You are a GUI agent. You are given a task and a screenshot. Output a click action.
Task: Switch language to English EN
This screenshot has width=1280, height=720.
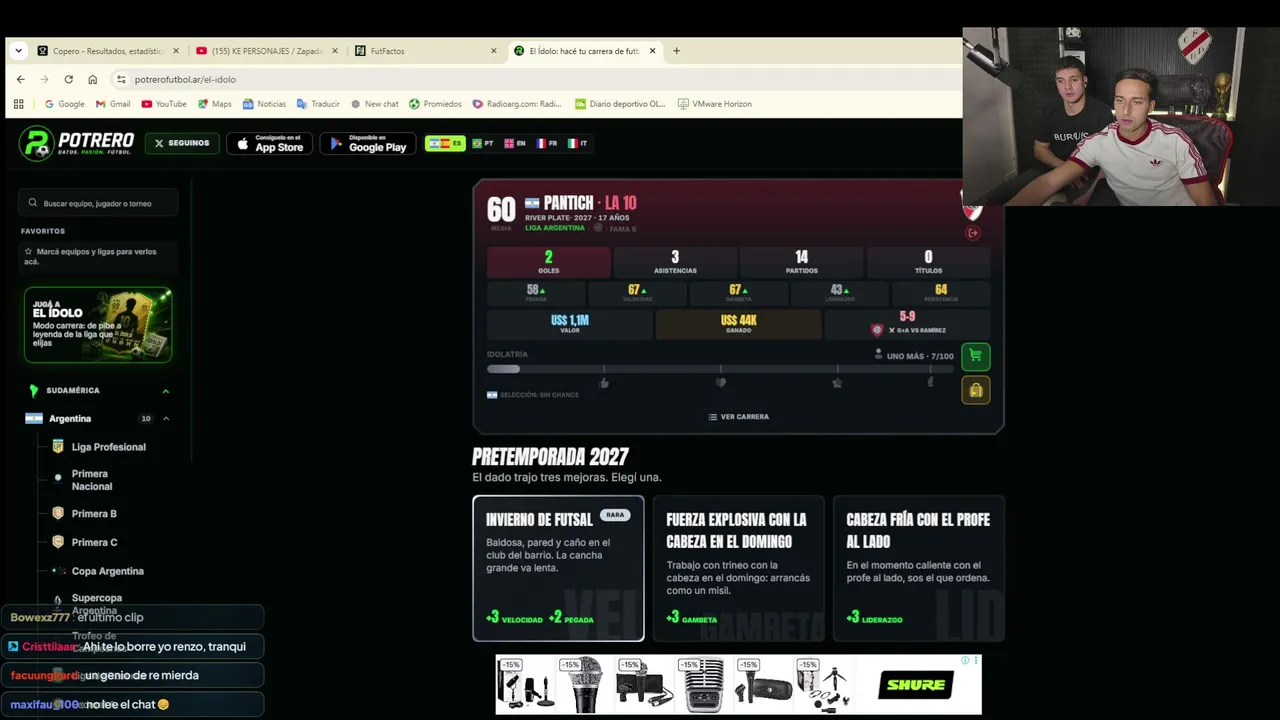pyautogui.click(x=515, y=143)
